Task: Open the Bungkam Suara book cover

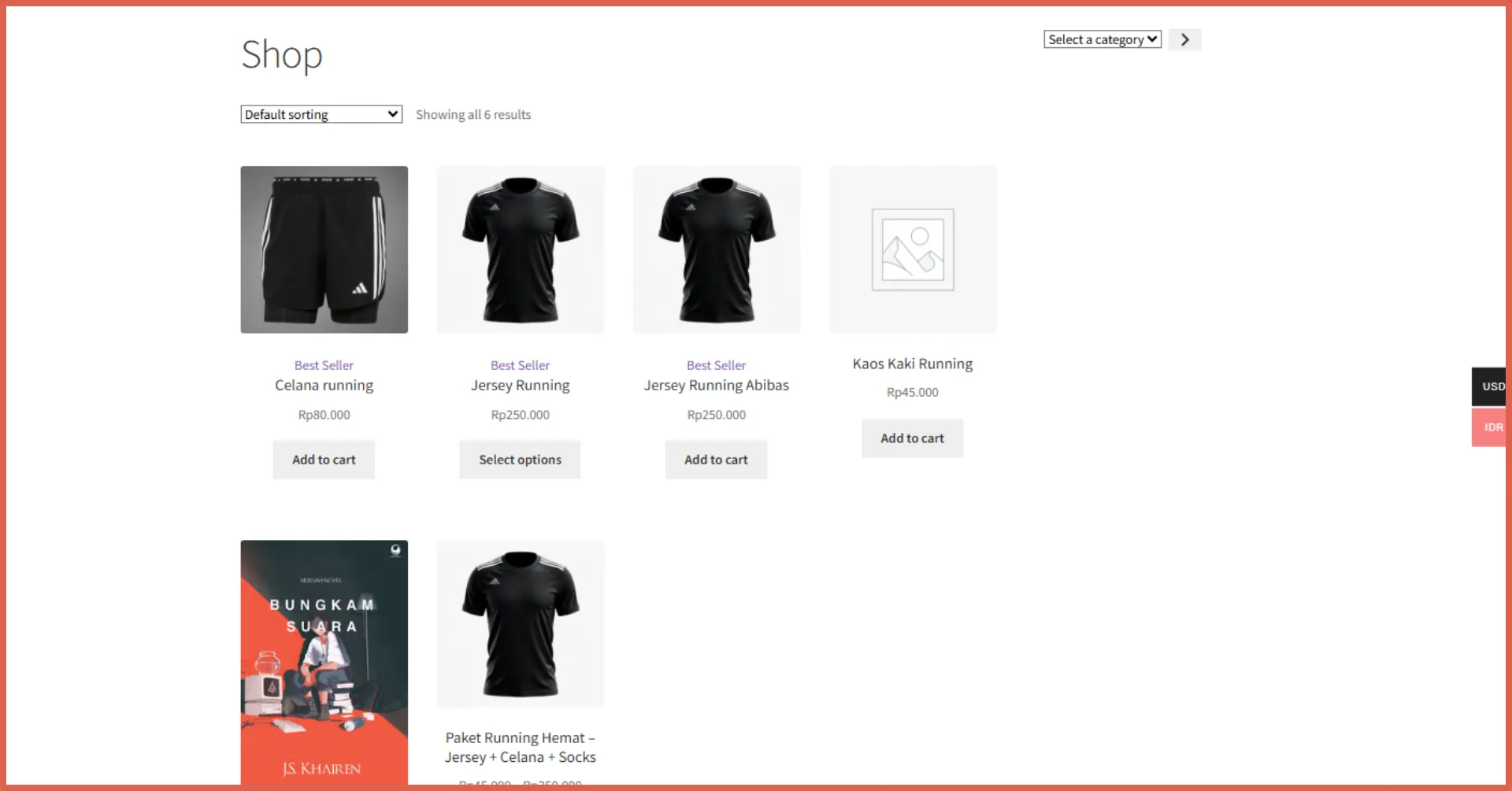Action: point(324,661)
